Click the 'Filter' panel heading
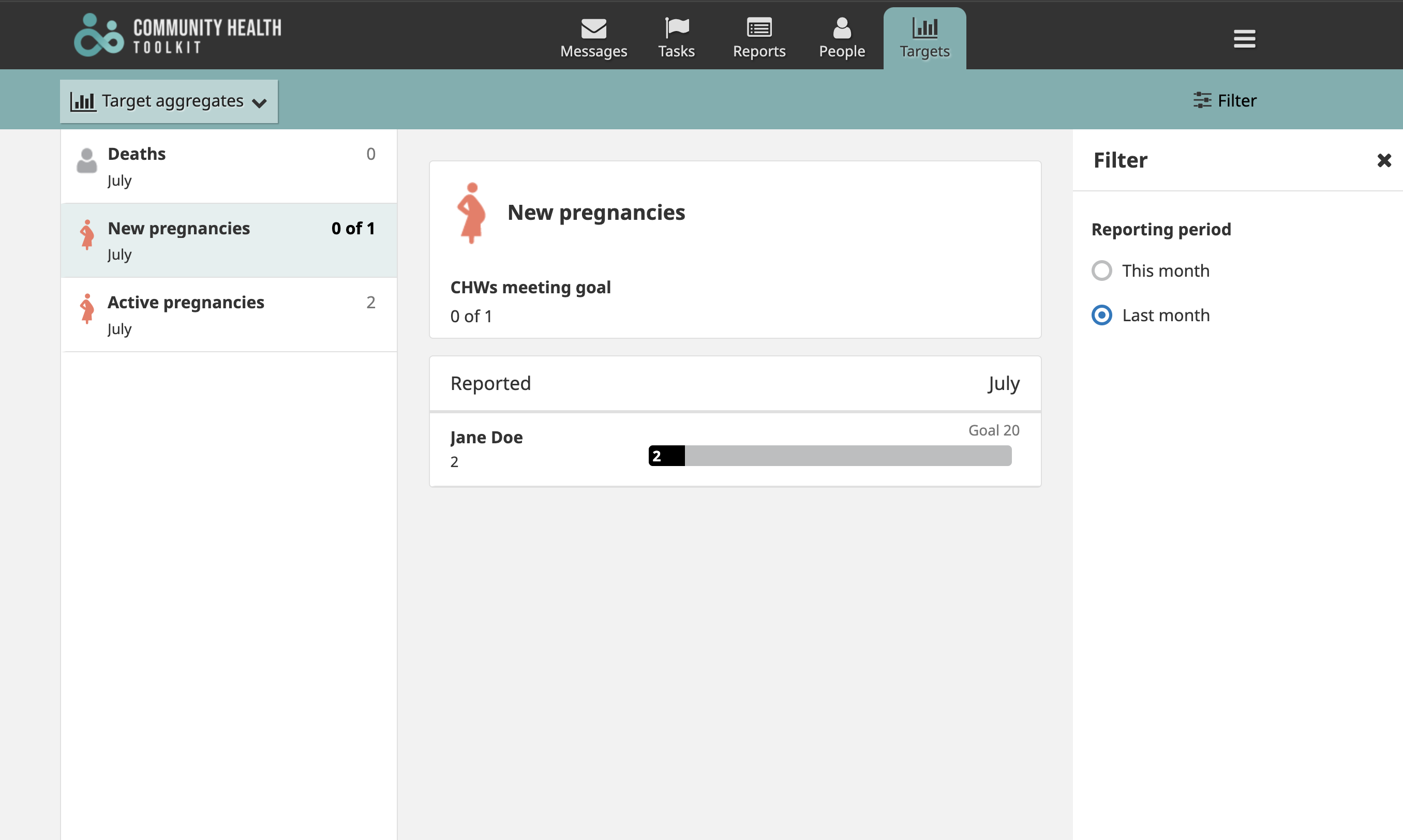The image size is (1403, 840). tap(1120, 160)
